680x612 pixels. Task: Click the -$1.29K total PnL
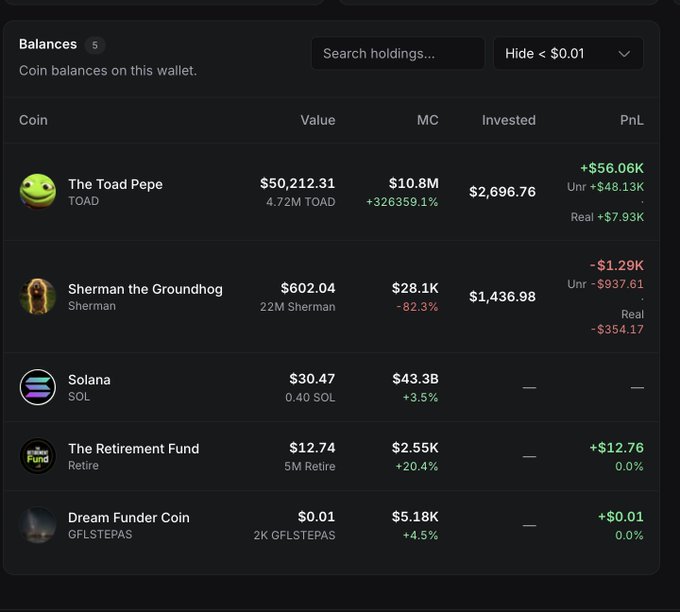pyautogui.click(x=617, y=265)
